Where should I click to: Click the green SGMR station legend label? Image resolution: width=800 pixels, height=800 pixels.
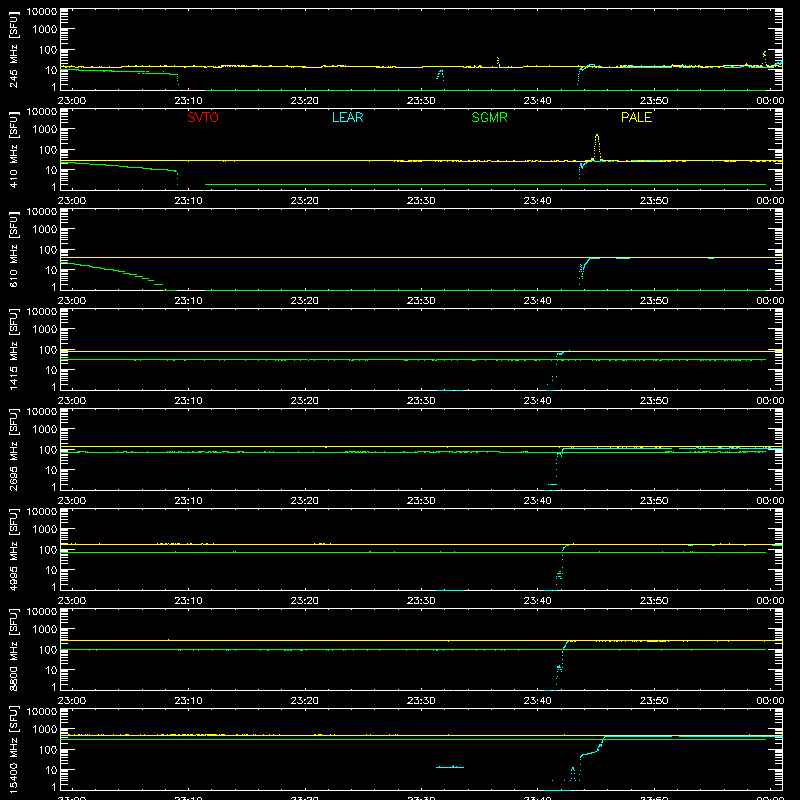[x=489, y=117]
